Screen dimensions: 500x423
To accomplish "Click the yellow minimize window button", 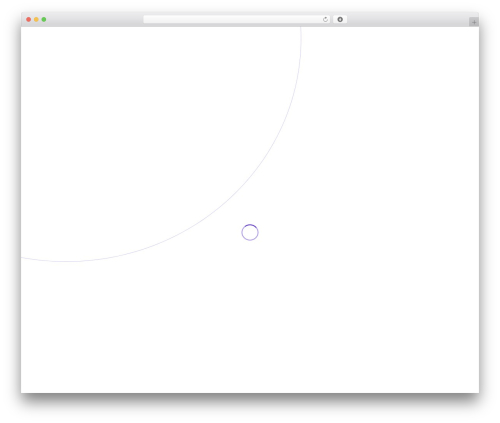I will coord(36,19).
